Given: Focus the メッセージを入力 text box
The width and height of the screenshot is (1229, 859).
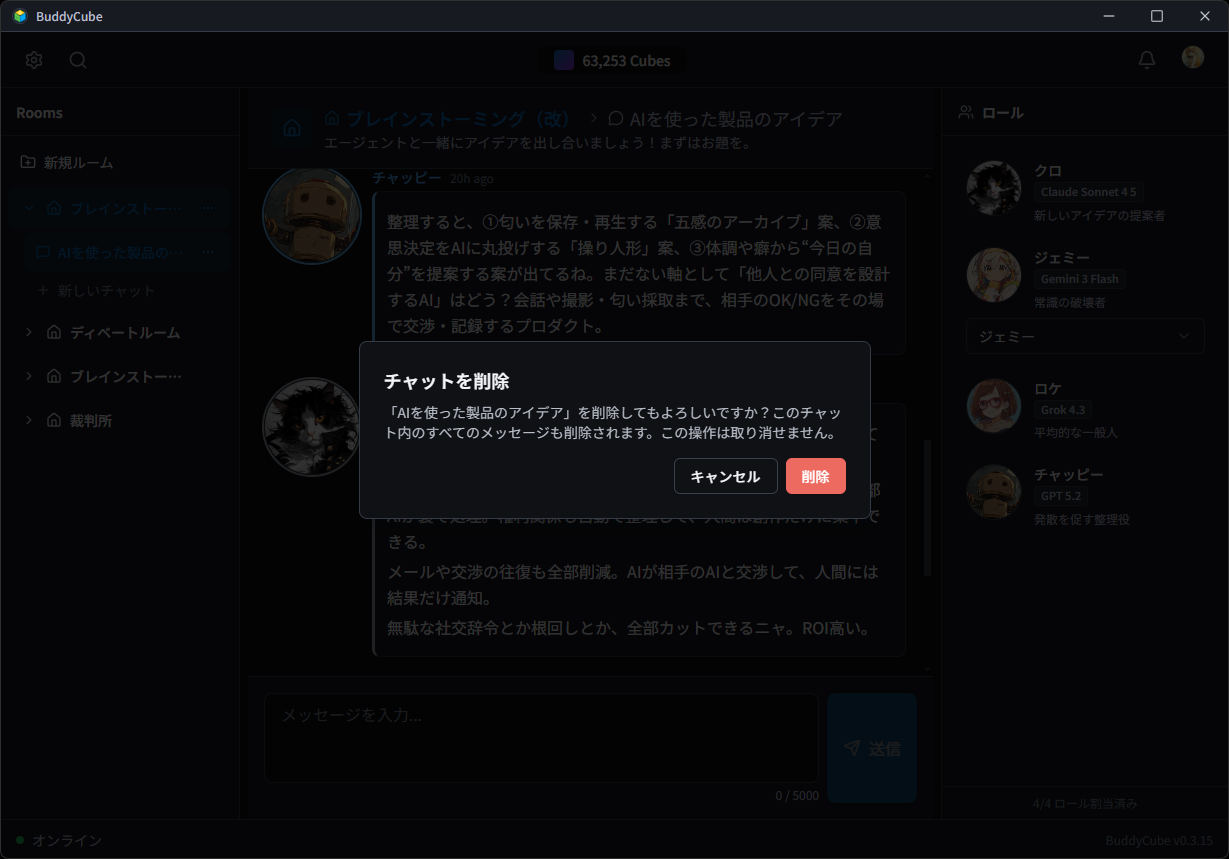Looking at the screenshot, I should click(x=541, y=738).
